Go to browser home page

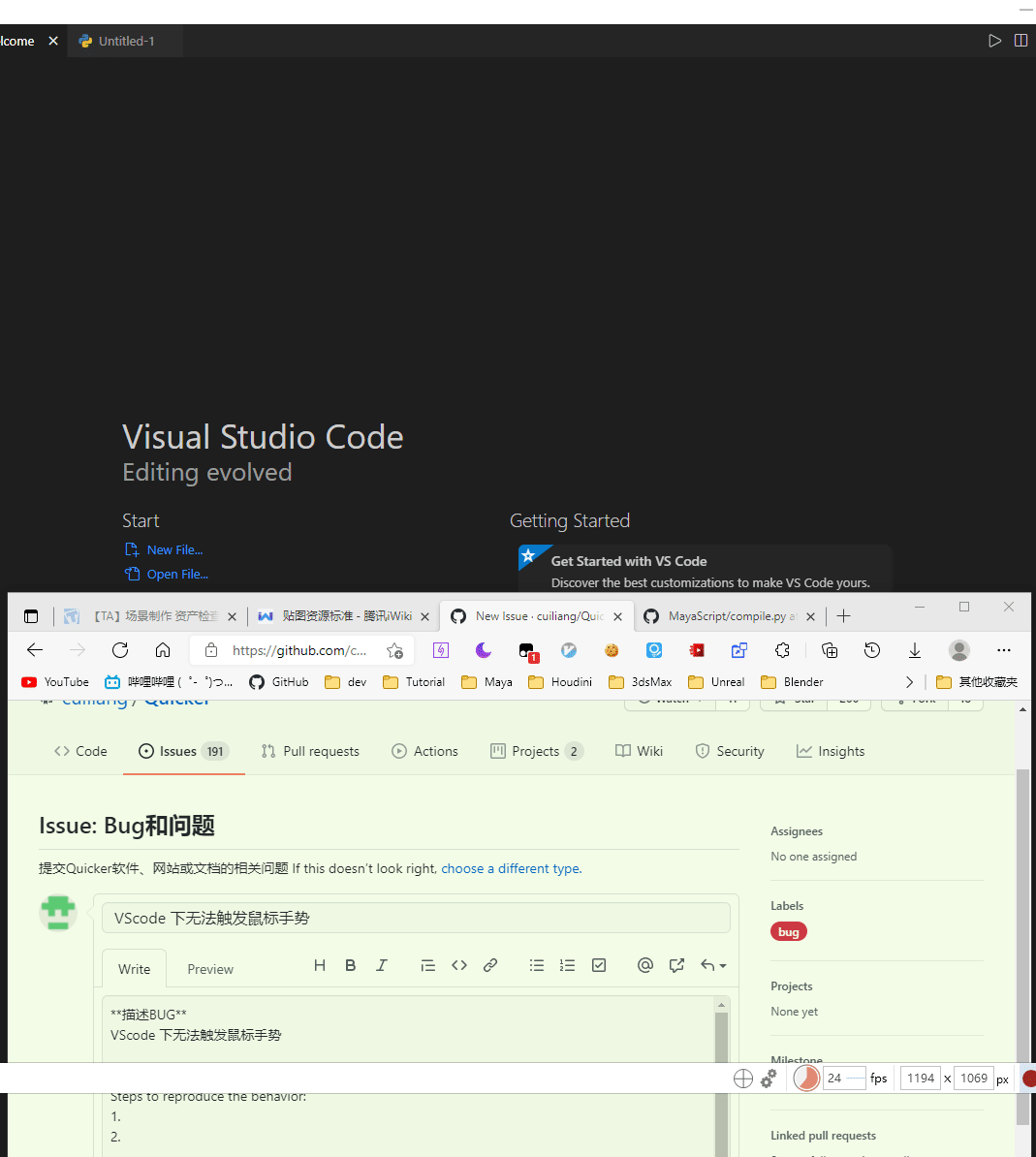tap(163, 650)
